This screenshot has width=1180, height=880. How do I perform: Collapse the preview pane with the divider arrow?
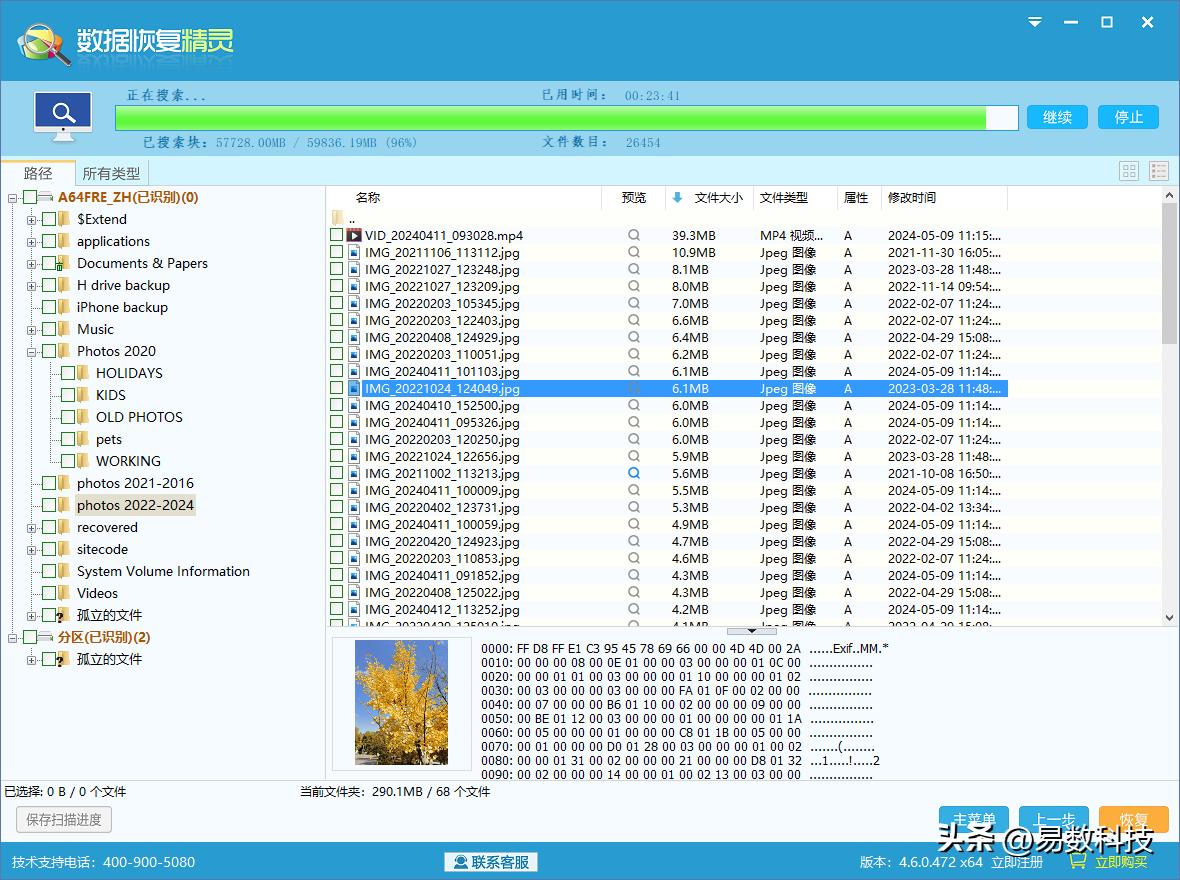click(752, 631)
